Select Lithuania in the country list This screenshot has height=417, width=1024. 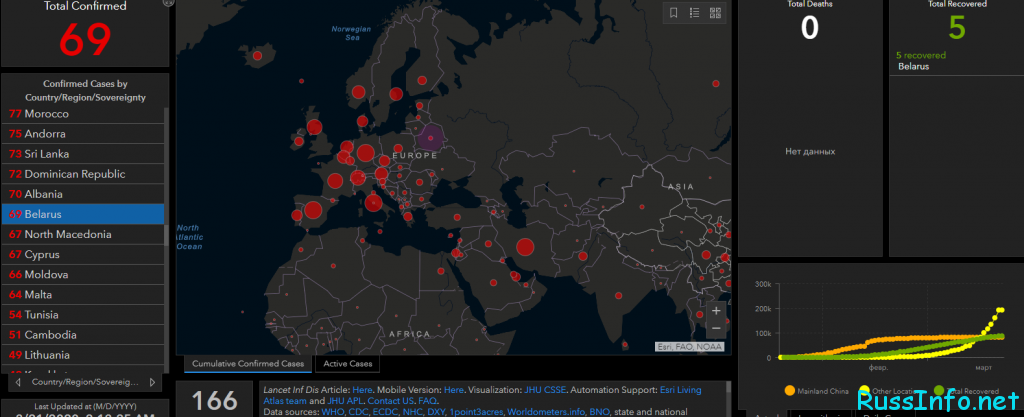click(x=83, y=355)
